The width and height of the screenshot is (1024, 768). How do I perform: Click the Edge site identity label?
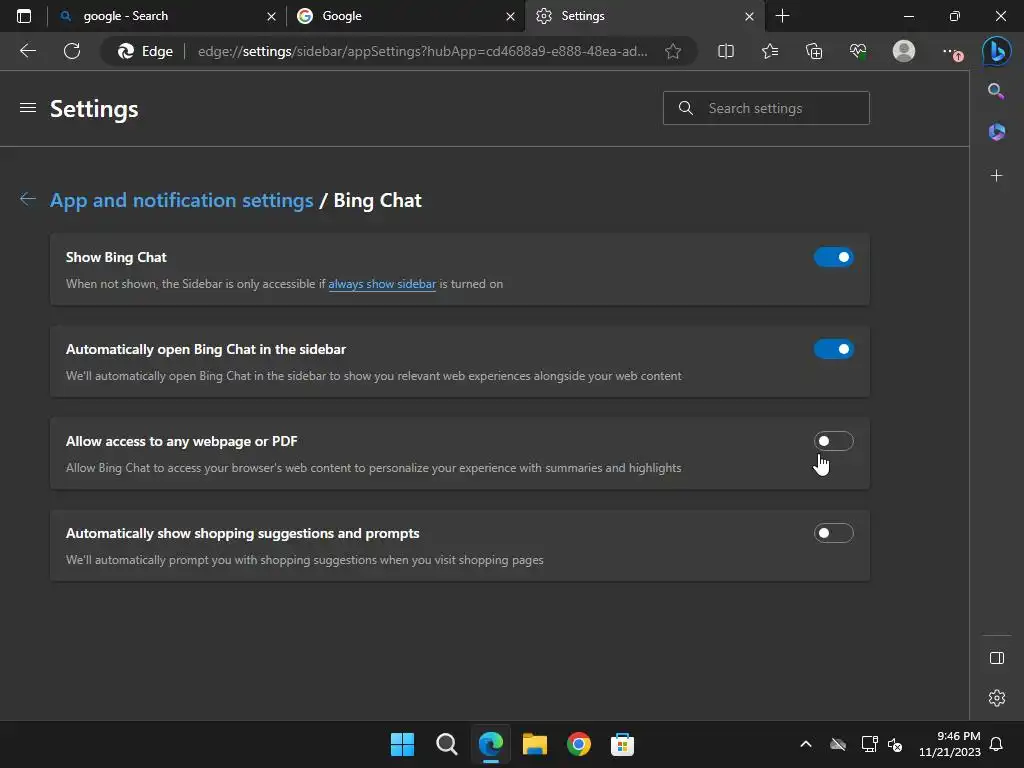145,51
